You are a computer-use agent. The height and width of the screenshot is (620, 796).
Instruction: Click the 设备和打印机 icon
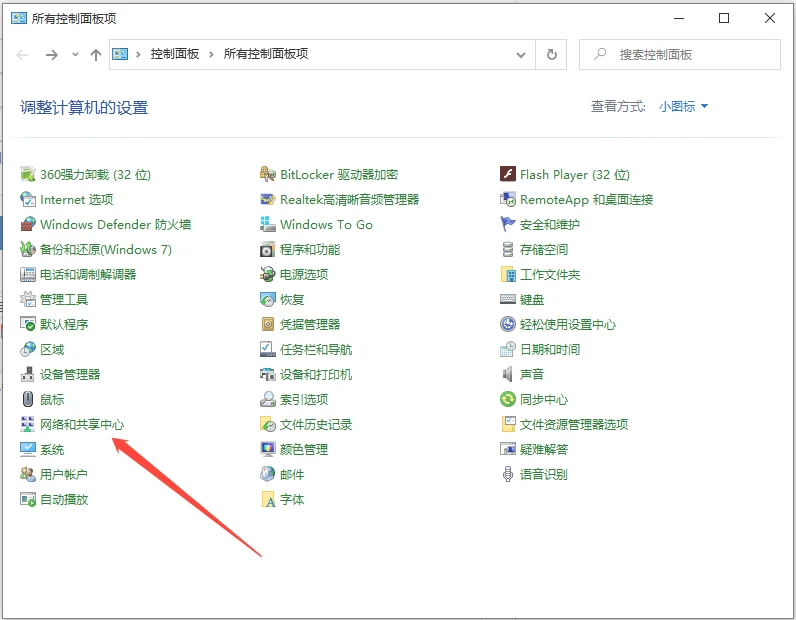pyautogui.click(x=268, y=374)
